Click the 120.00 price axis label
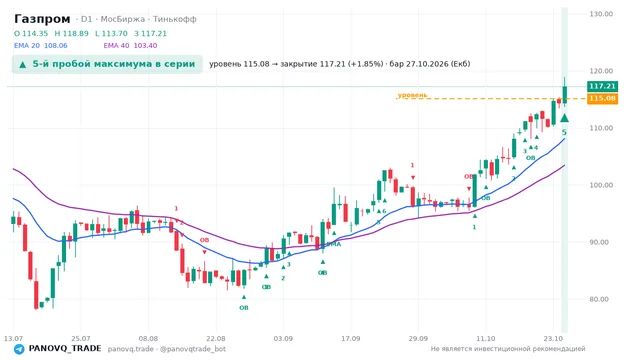This screenshot has width=640, height=360. pos(601,71)
